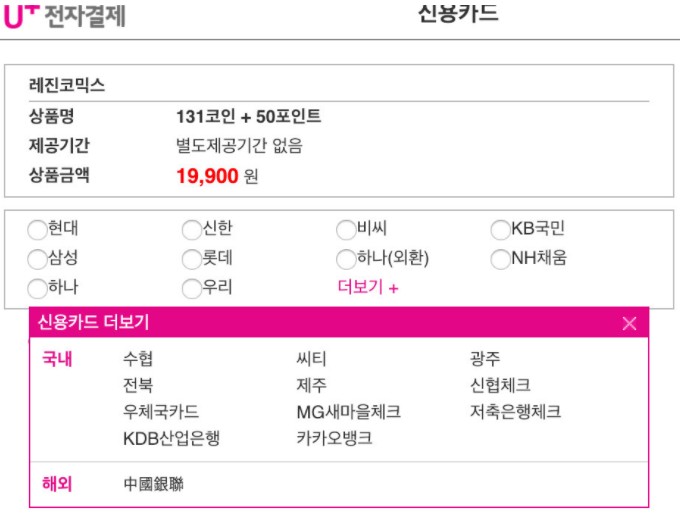Select 우체국카드 from the list
The image size is (680, 515).
click(x=160, y=412)
